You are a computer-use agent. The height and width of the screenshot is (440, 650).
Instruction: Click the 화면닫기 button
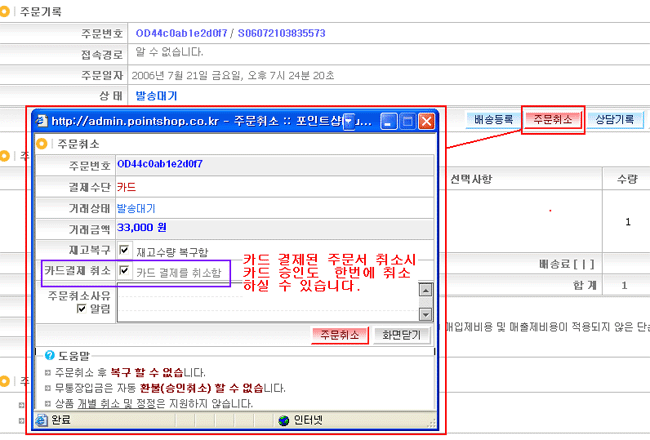point(402,335)
